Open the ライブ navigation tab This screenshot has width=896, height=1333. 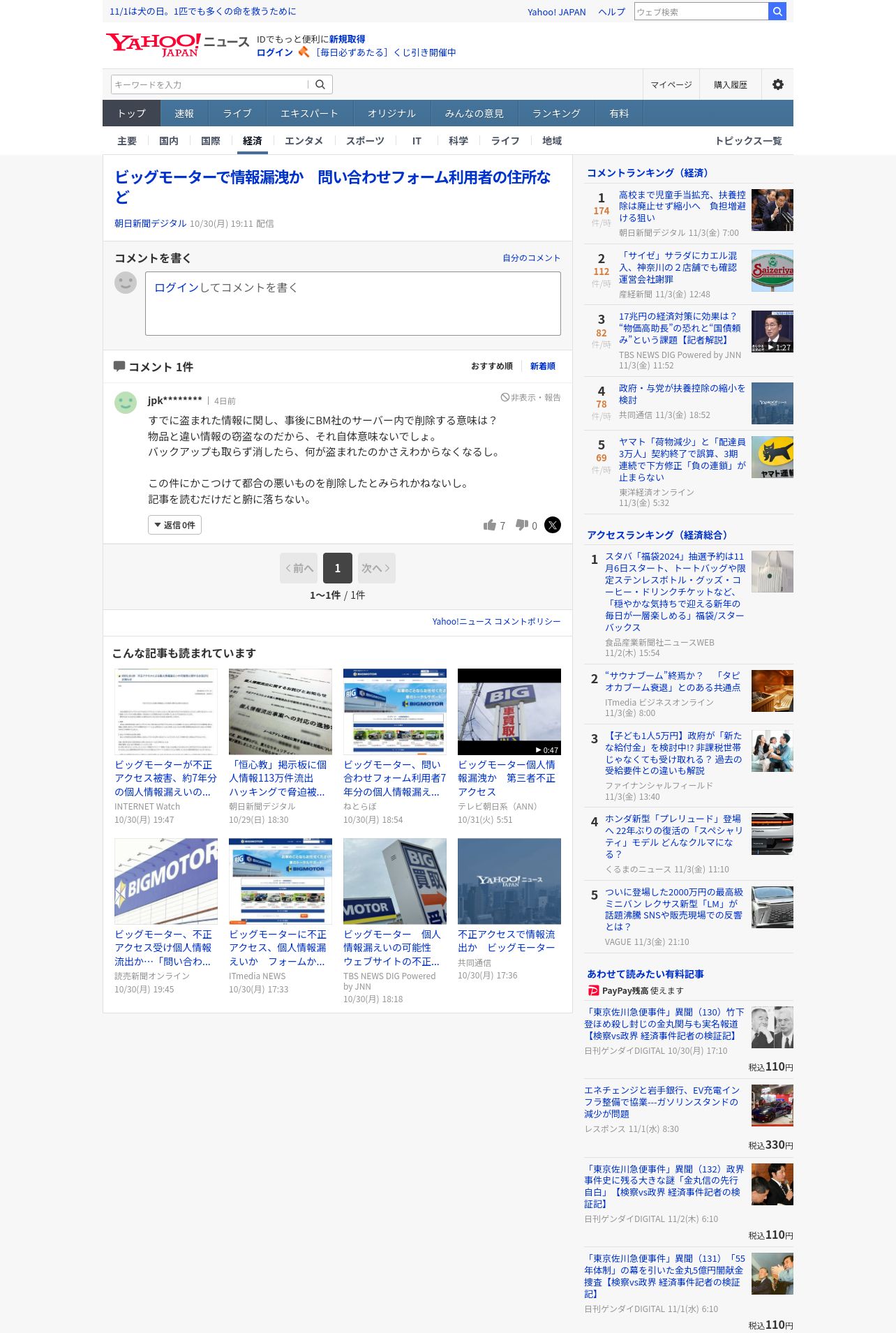tap(237, 113)
